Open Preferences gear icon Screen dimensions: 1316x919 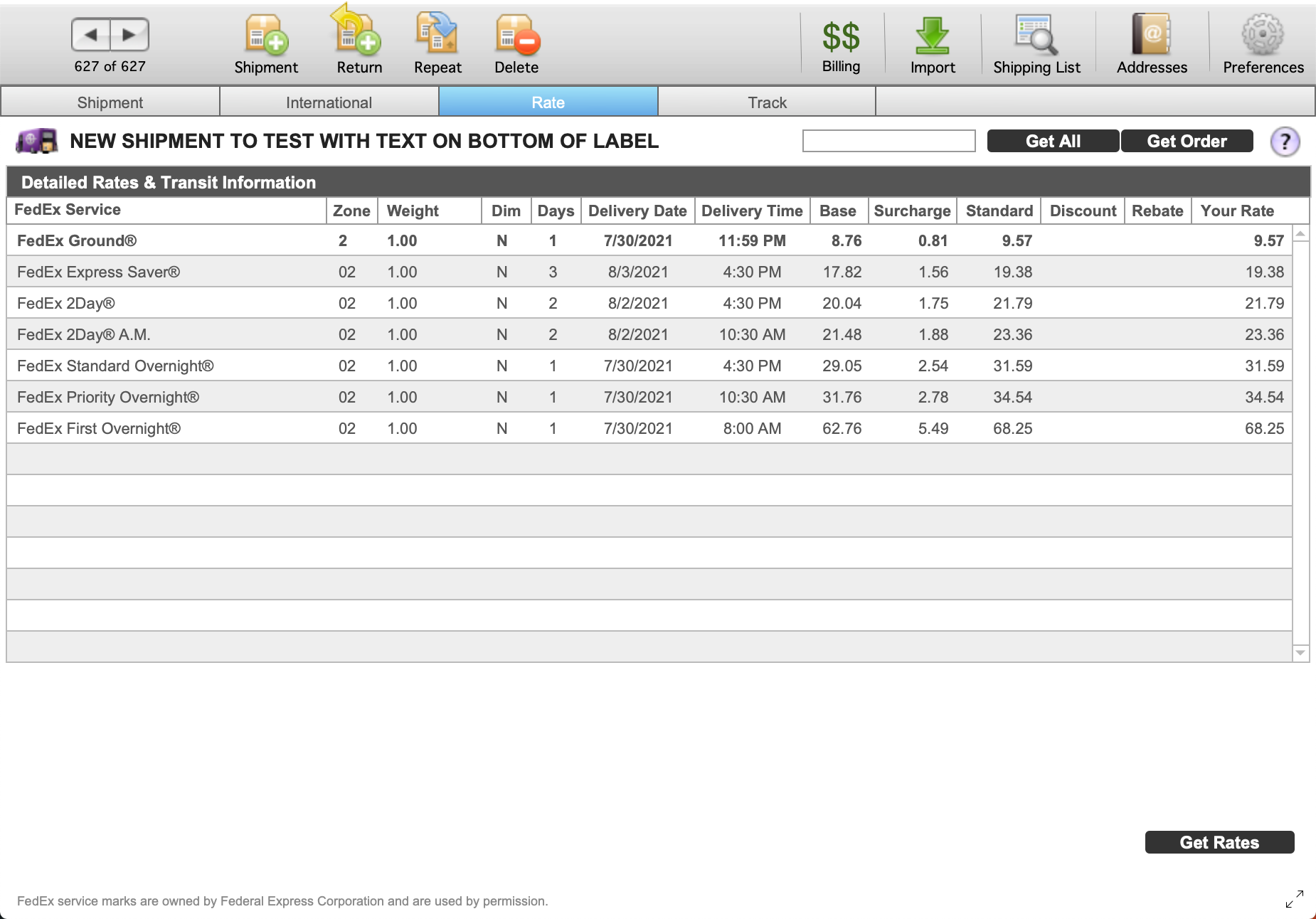pyautogui.click(x=1263, y=46)
